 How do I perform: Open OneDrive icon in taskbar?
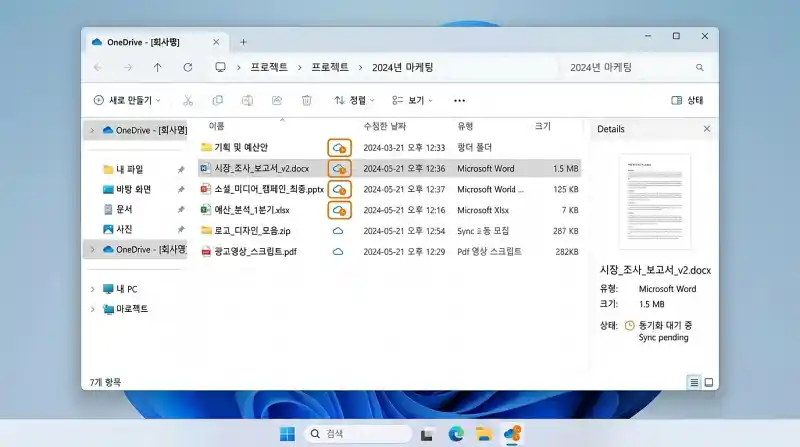point(512,434)
